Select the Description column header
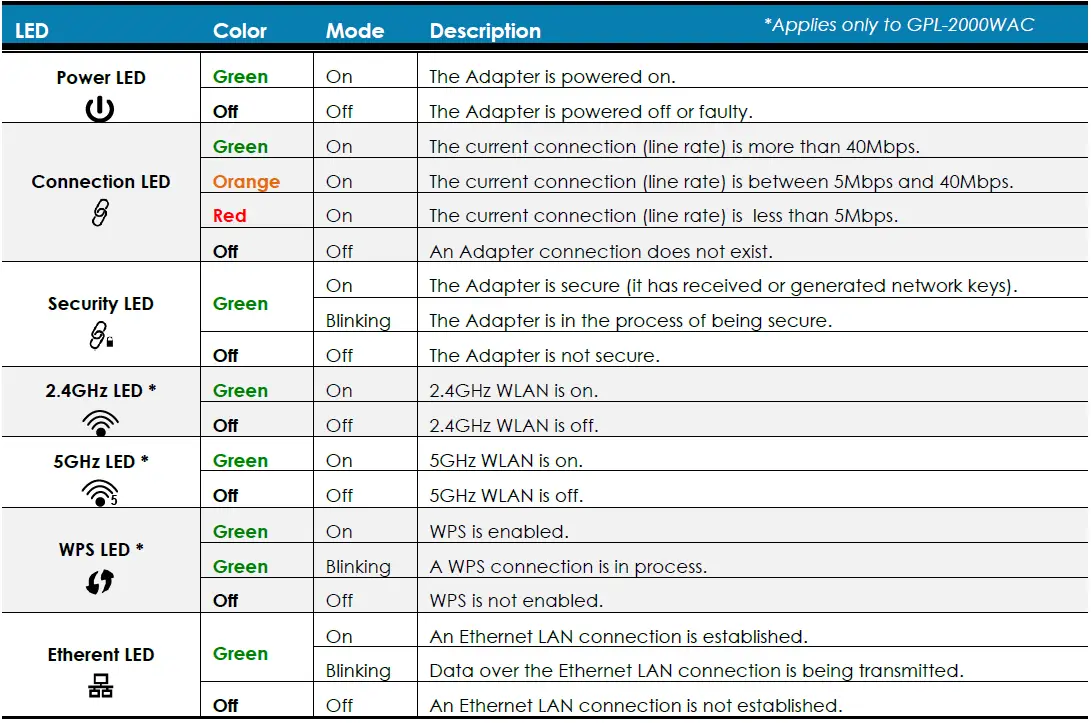This screenshot has width=1091, height=723. click(x=485, y=31)
